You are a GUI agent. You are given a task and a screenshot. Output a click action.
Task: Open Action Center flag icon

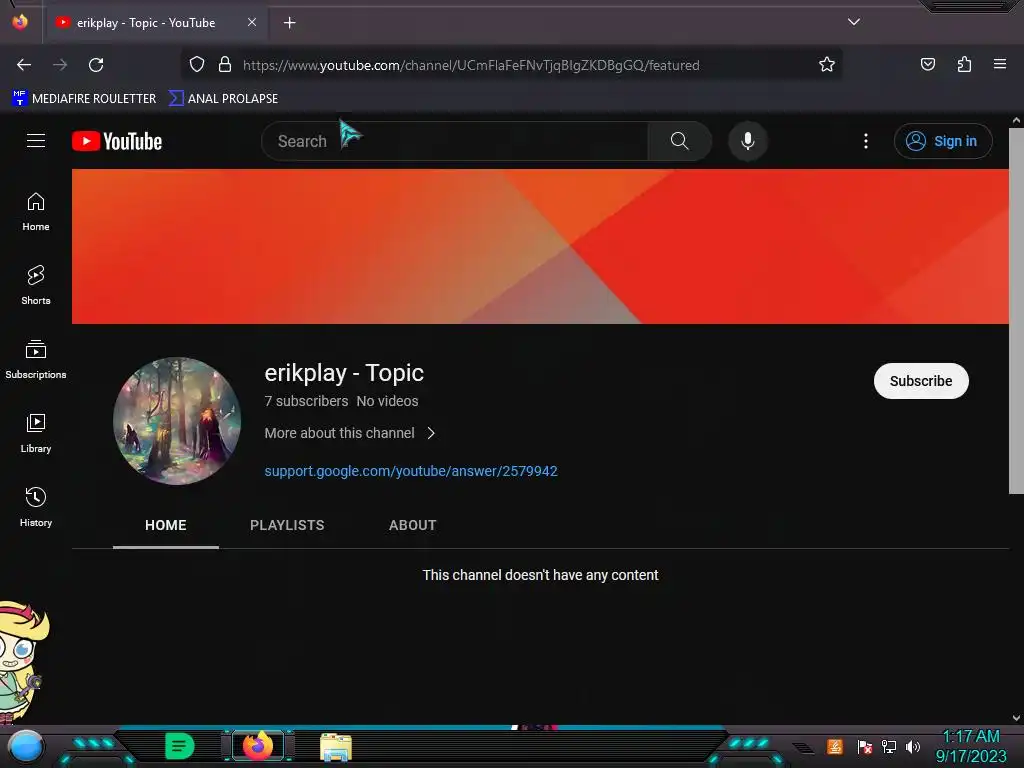[x=865, y=746]
